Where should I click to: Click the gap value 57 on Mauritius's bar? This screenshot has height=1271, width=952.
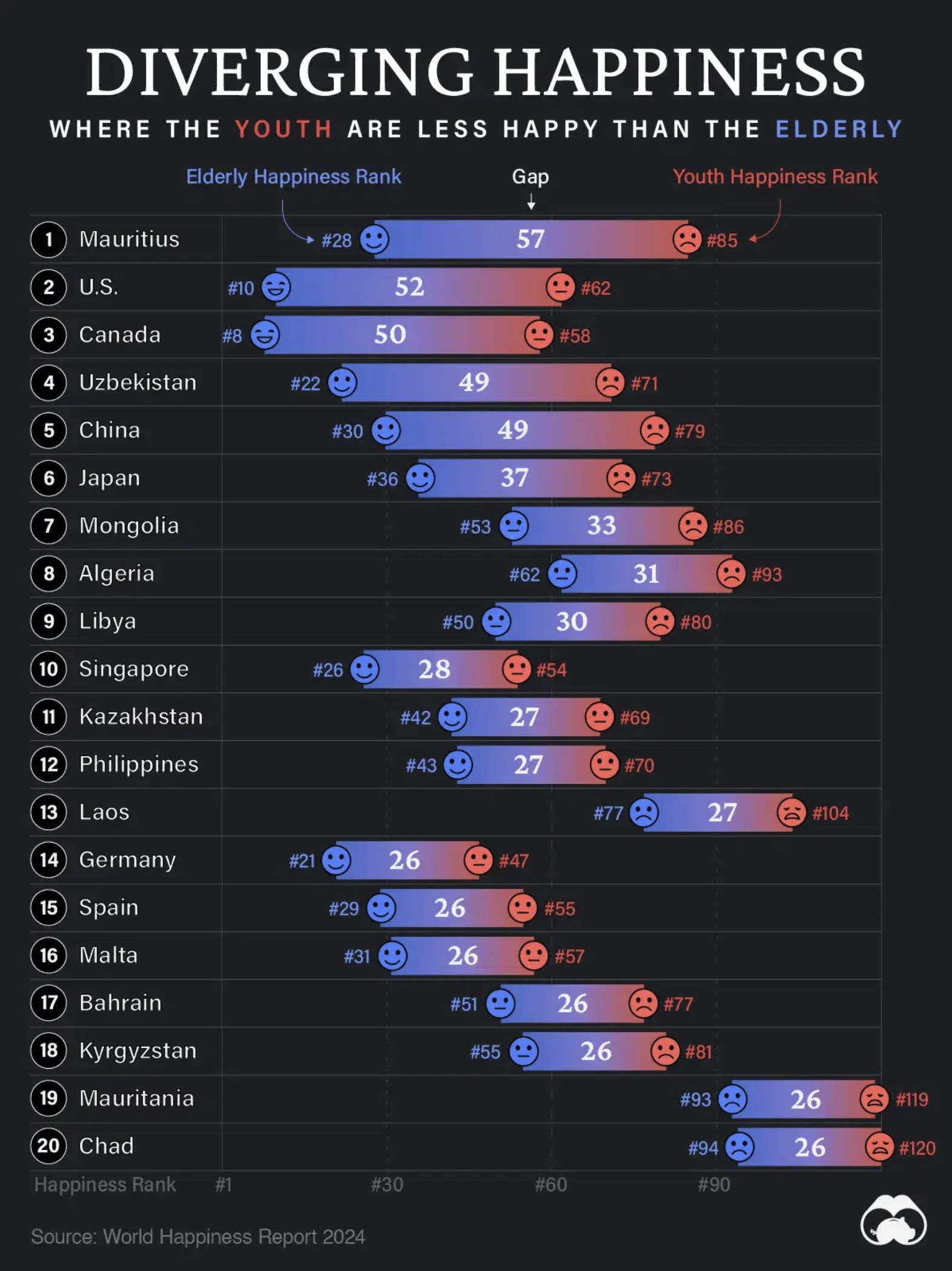coord(531,239)
